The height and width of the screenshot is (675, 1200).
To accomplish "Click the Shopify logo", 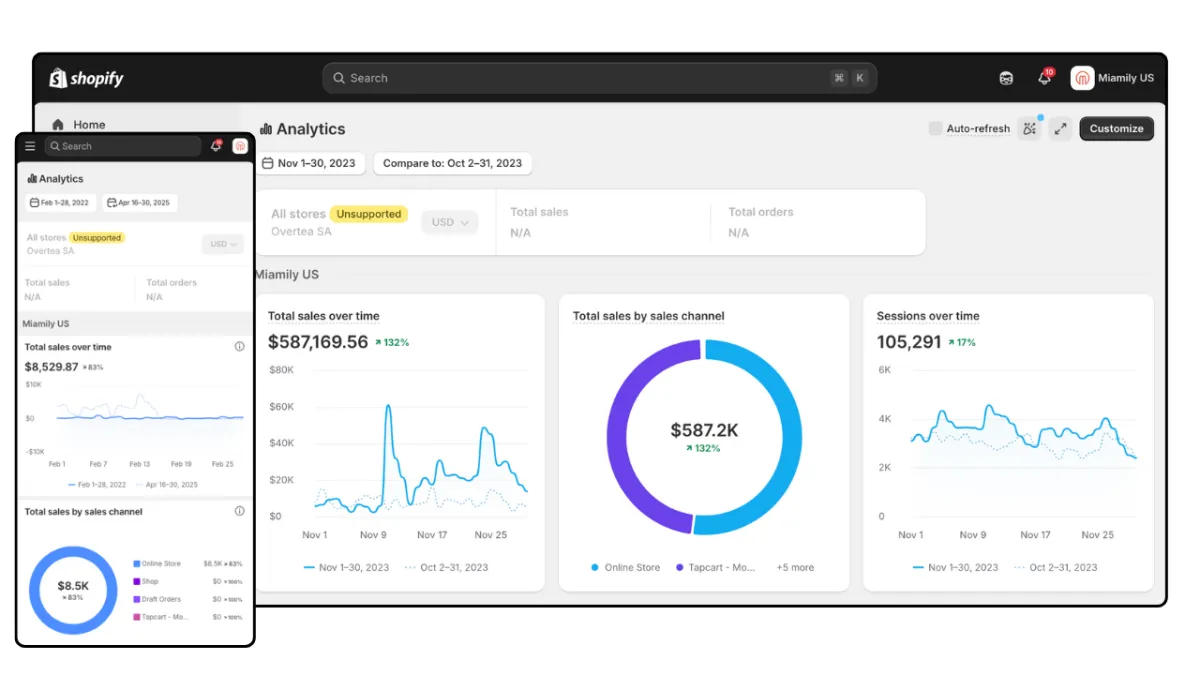I will click(x=87, y=78).
